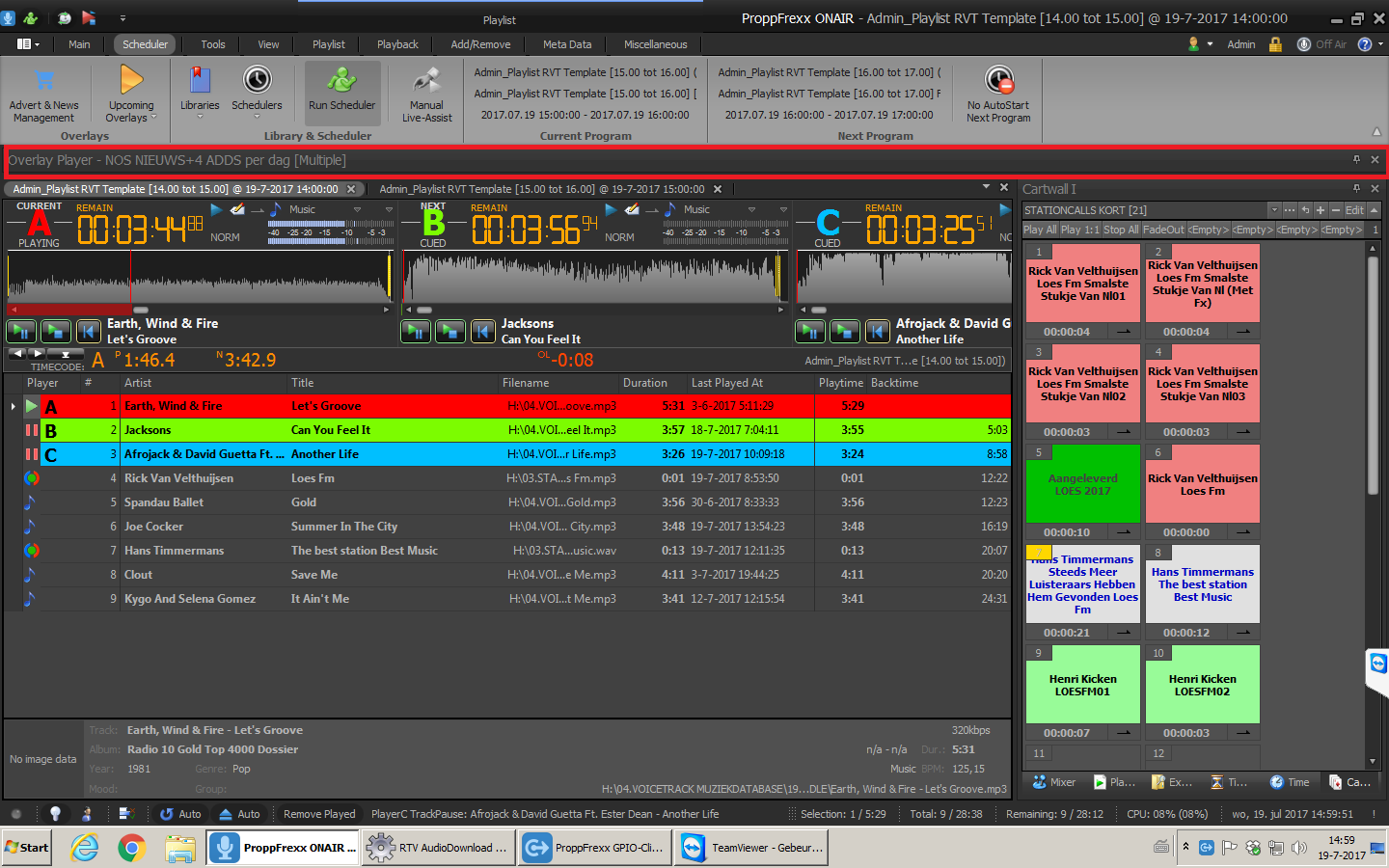The height and width of the screenshot is (868, 1389).
Task: Toggle loop arrow on cart 5
Action: pos(1124,532)
